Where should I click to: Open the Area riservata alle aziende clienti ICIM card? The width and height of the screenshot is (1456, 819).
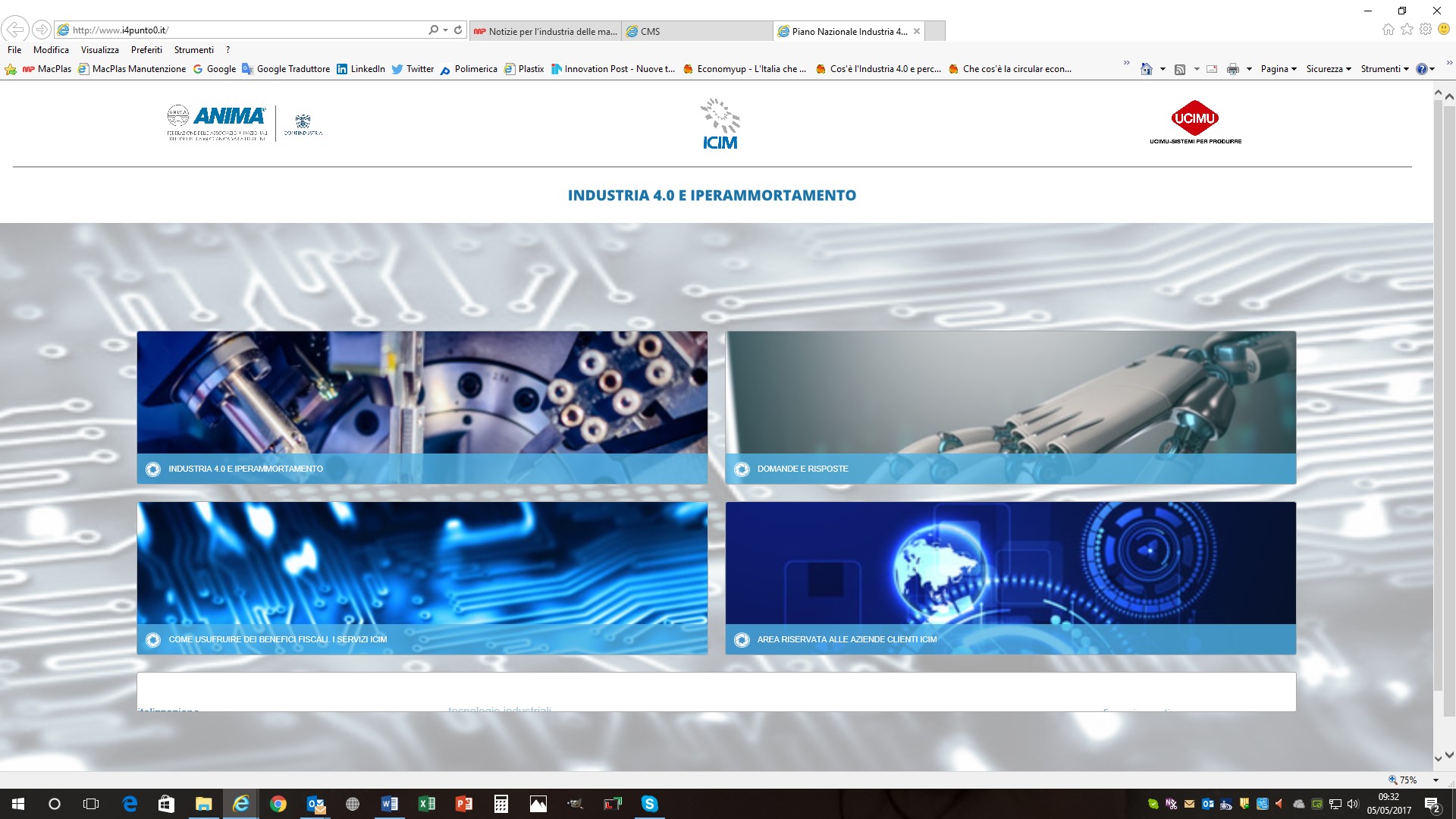coord(1011,578)
